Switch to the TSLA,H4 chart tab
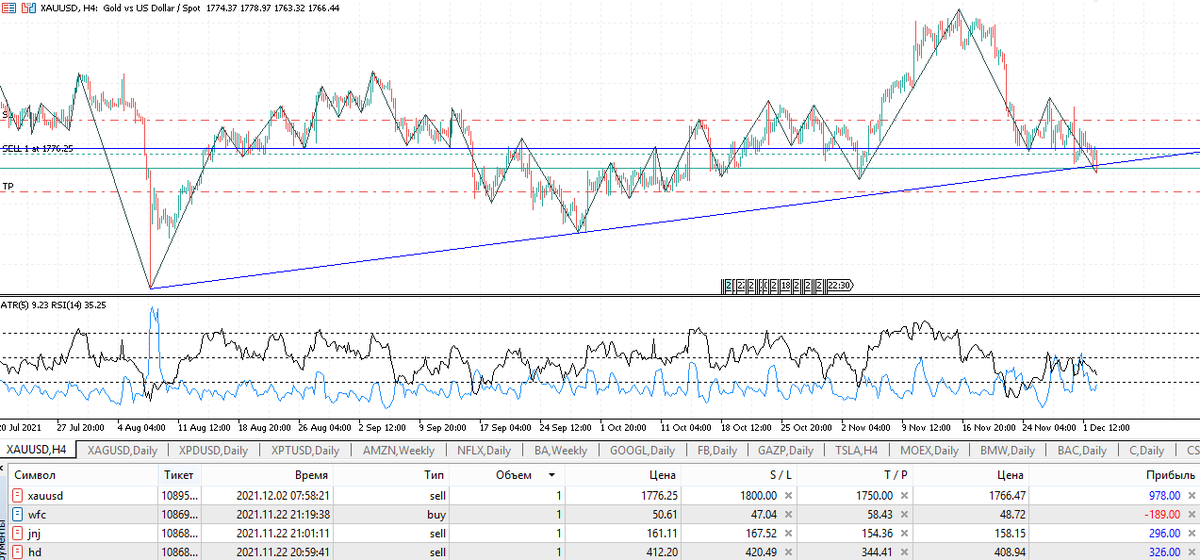The width and height of the screenshot is (1200, 560). [x=857, y=450]
